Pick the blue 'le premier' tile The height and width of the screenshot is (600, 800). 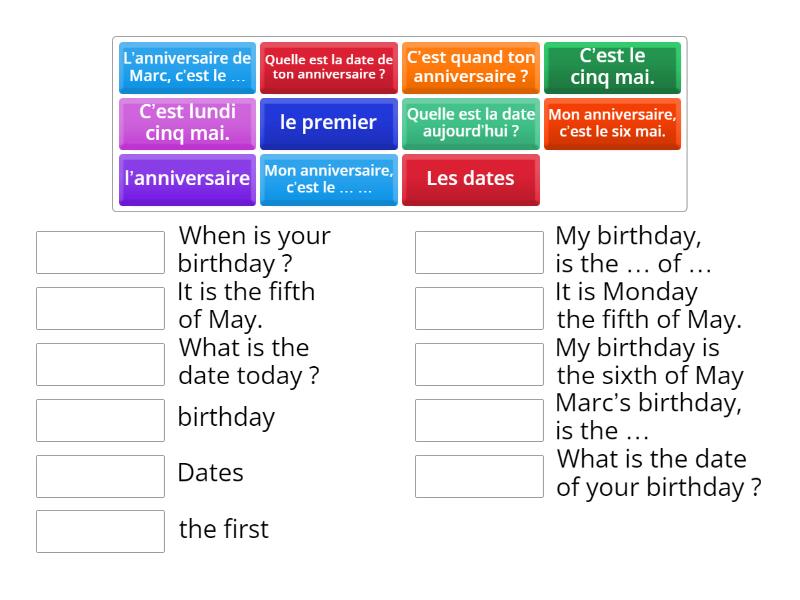(x=328, y=124)
